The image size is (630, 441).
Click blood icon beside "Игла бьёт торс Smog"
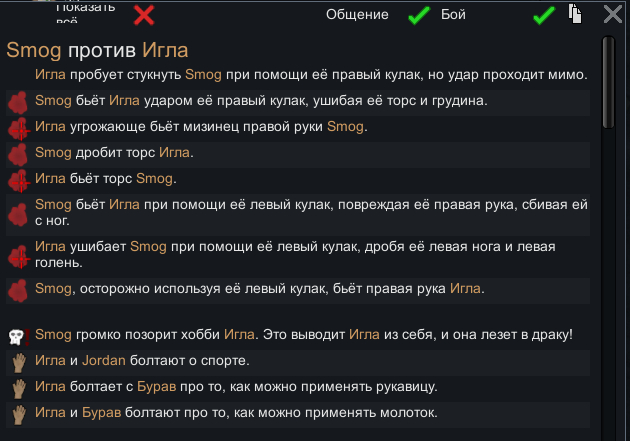(17, 180)
